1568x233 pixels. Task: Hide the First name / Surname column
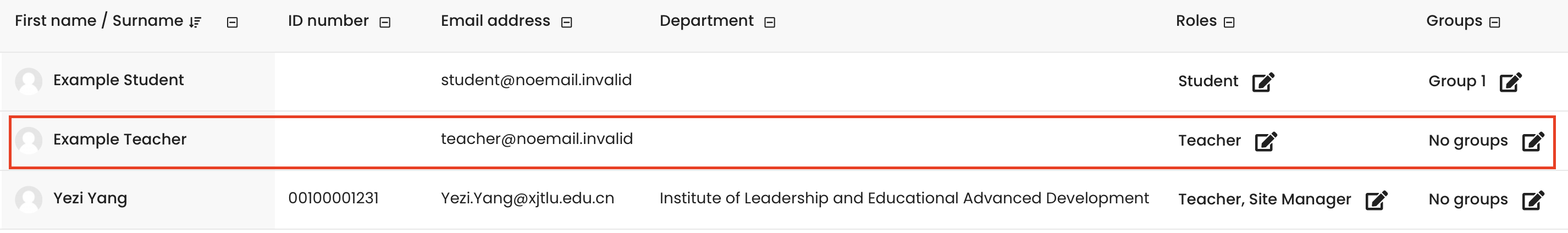(232, 23)
